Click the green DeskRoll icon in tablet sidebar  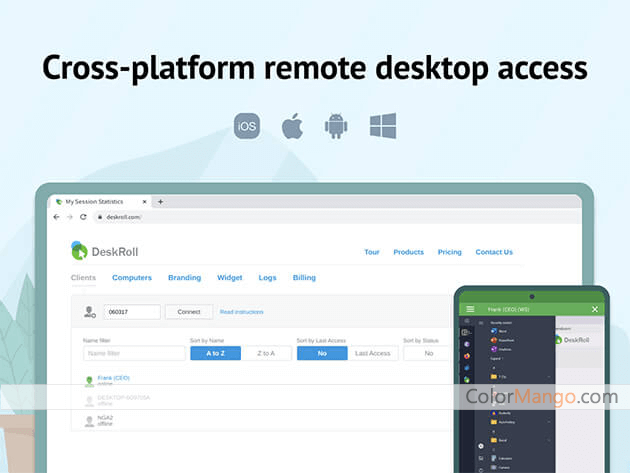pyautogui.click(x=466, y=379)
